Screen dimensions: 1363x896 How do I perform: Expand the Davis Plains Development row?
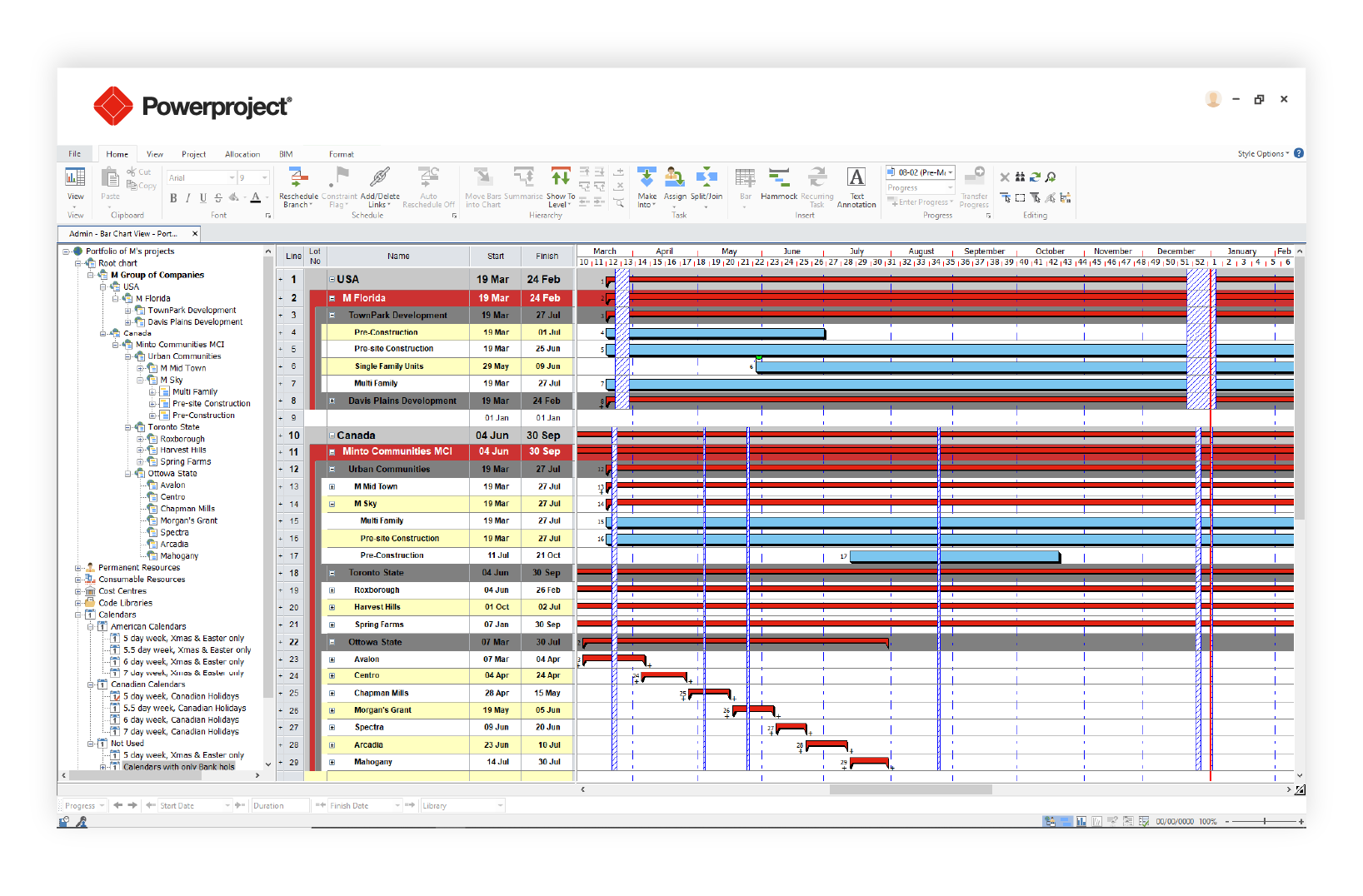point(332,401)
